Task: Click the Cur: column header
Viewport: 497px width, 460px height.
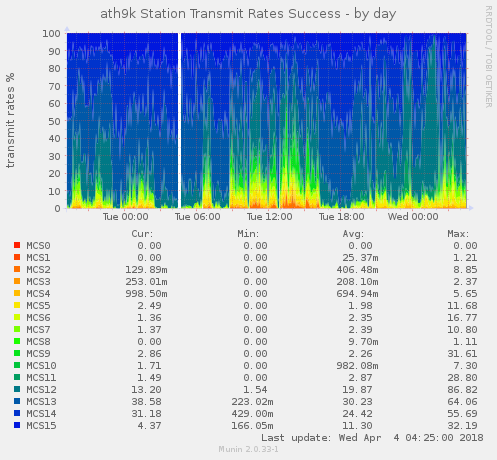Action: click(142, 234)
